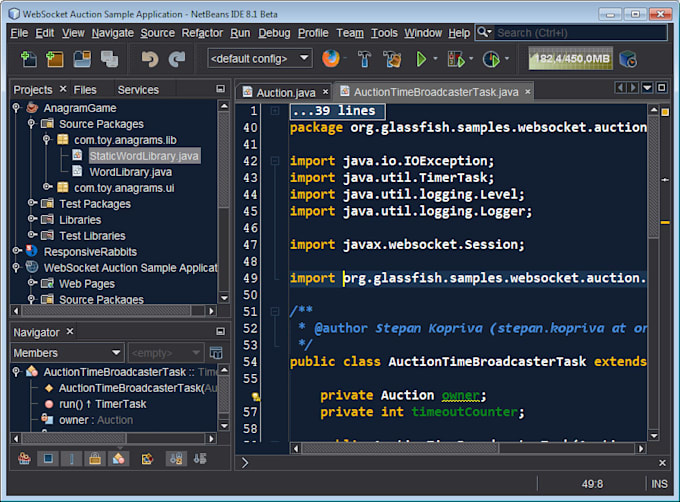Click the Undo arrow icon

150,59
